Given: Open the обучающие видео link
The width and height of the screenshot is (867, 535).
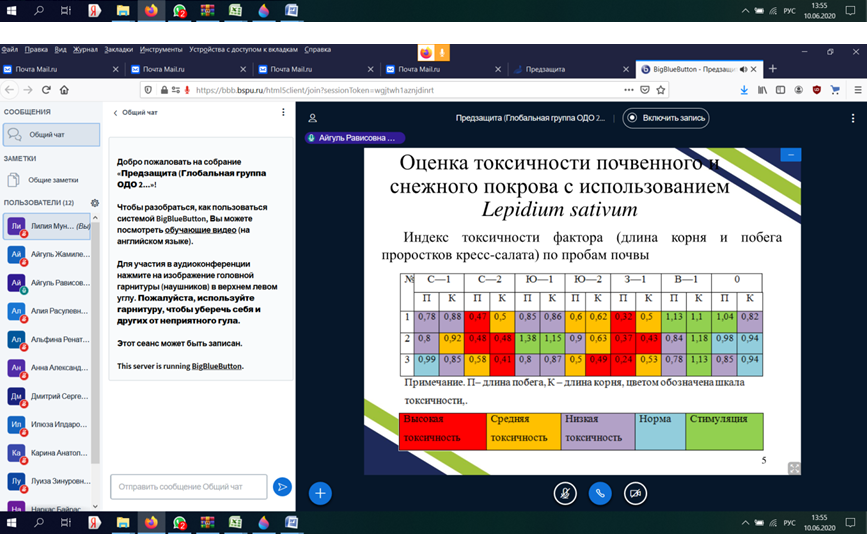Looking at the screenshot, I should click(x=200, y=230).
